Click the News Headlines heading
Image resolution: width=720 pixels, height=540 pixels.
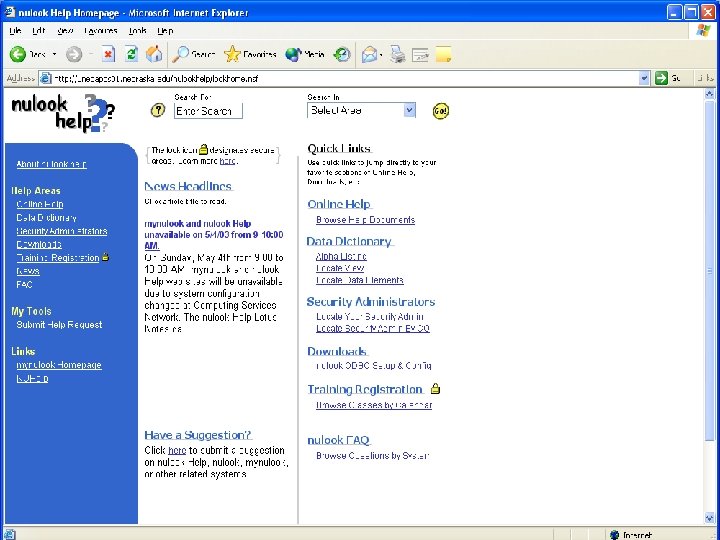click(x=189, y=186)
